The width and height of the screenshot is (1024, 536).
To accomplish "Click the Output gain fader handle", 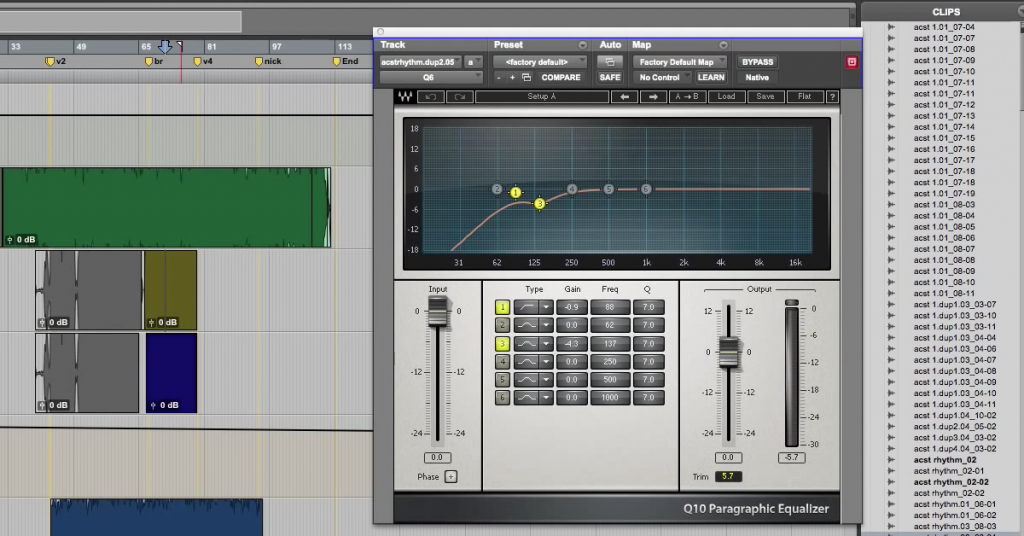I will [x=729, y=353].
